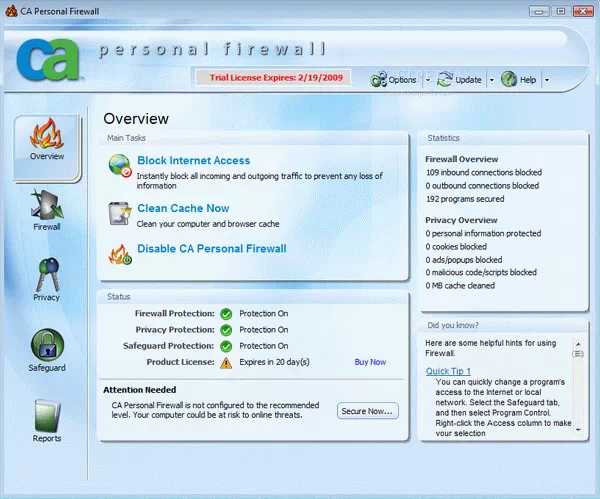Viewport: 600px width, 499px height.
Task: Click '192 programs secured' text
Action: coord(465,199)
